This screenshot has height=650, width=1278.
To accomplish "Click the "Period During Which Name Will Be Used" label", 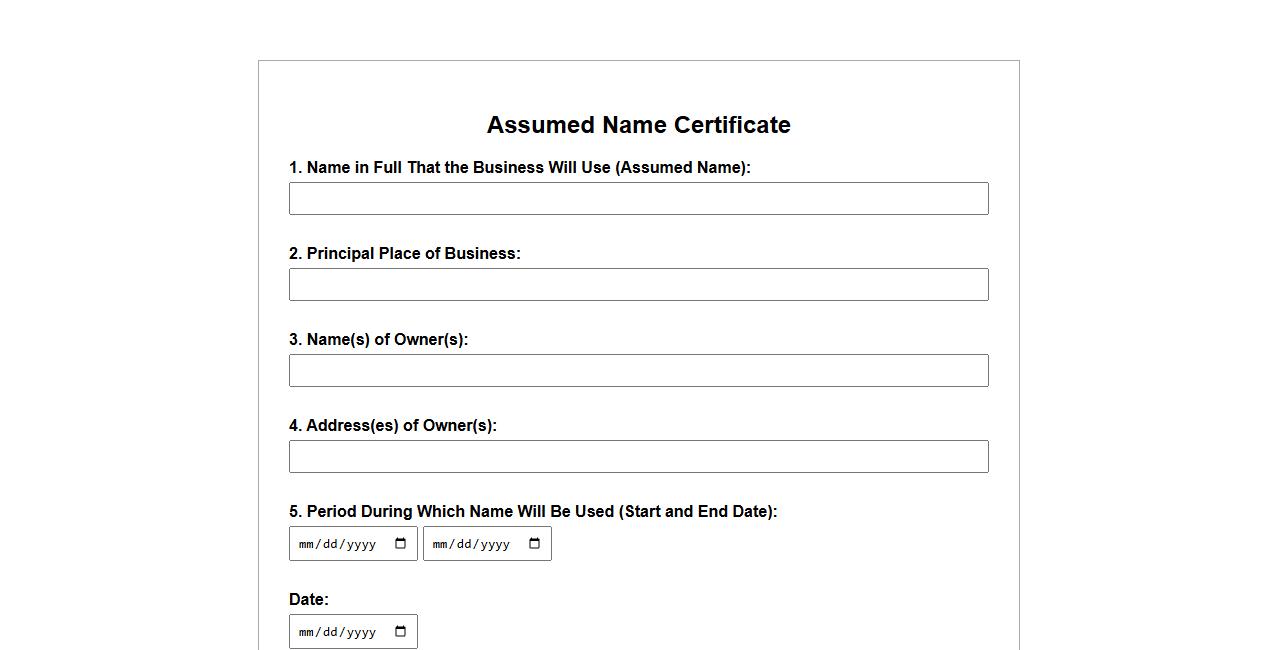I will [x=532, y=512].
